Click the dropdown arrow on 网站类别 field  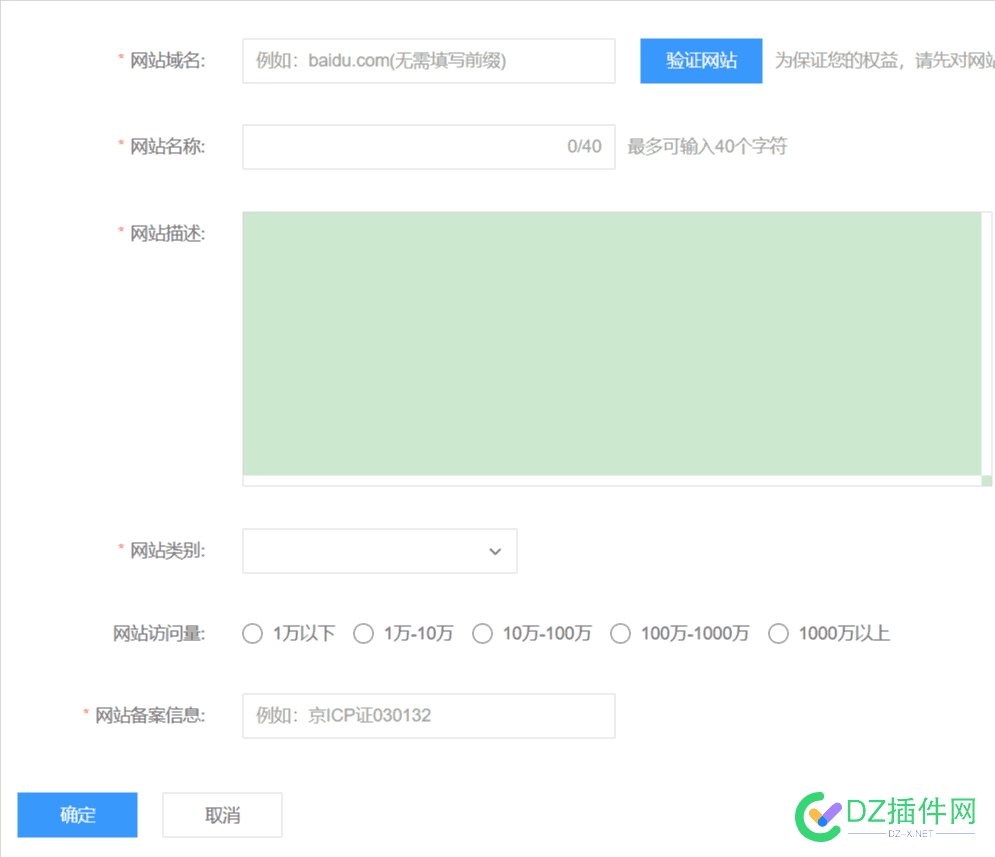coord(495,551)
